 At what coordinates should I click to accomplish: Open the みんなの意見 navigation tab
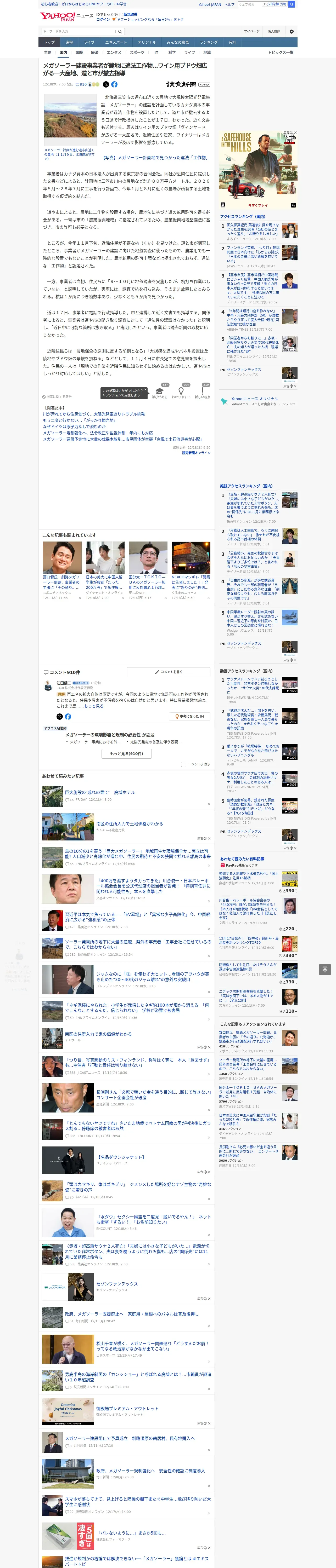coord(177,43)
